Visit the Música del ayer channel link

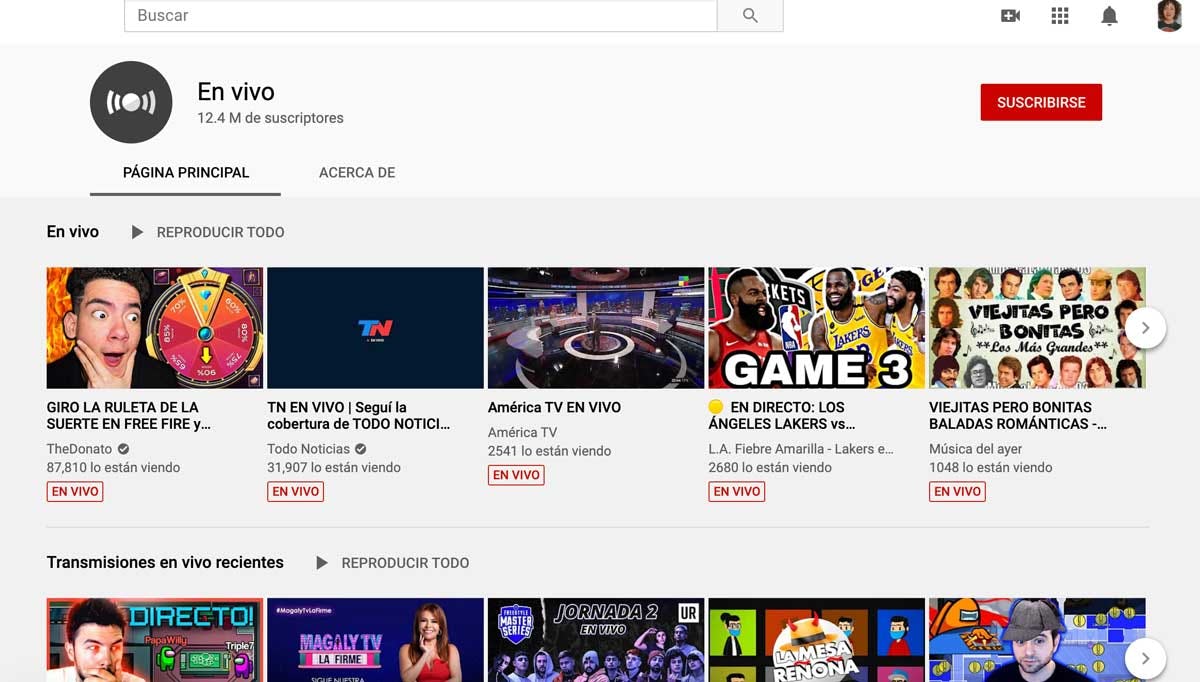(977, 449)
